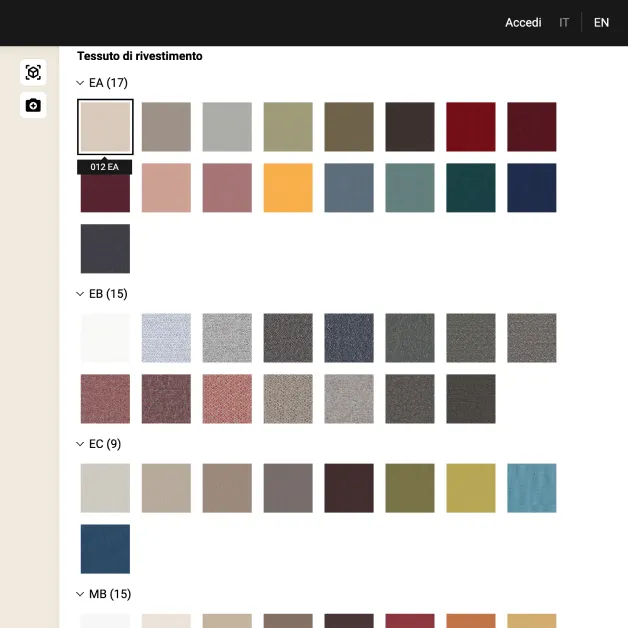Select the slate blue EA swatch

click(x=349, y=188)
